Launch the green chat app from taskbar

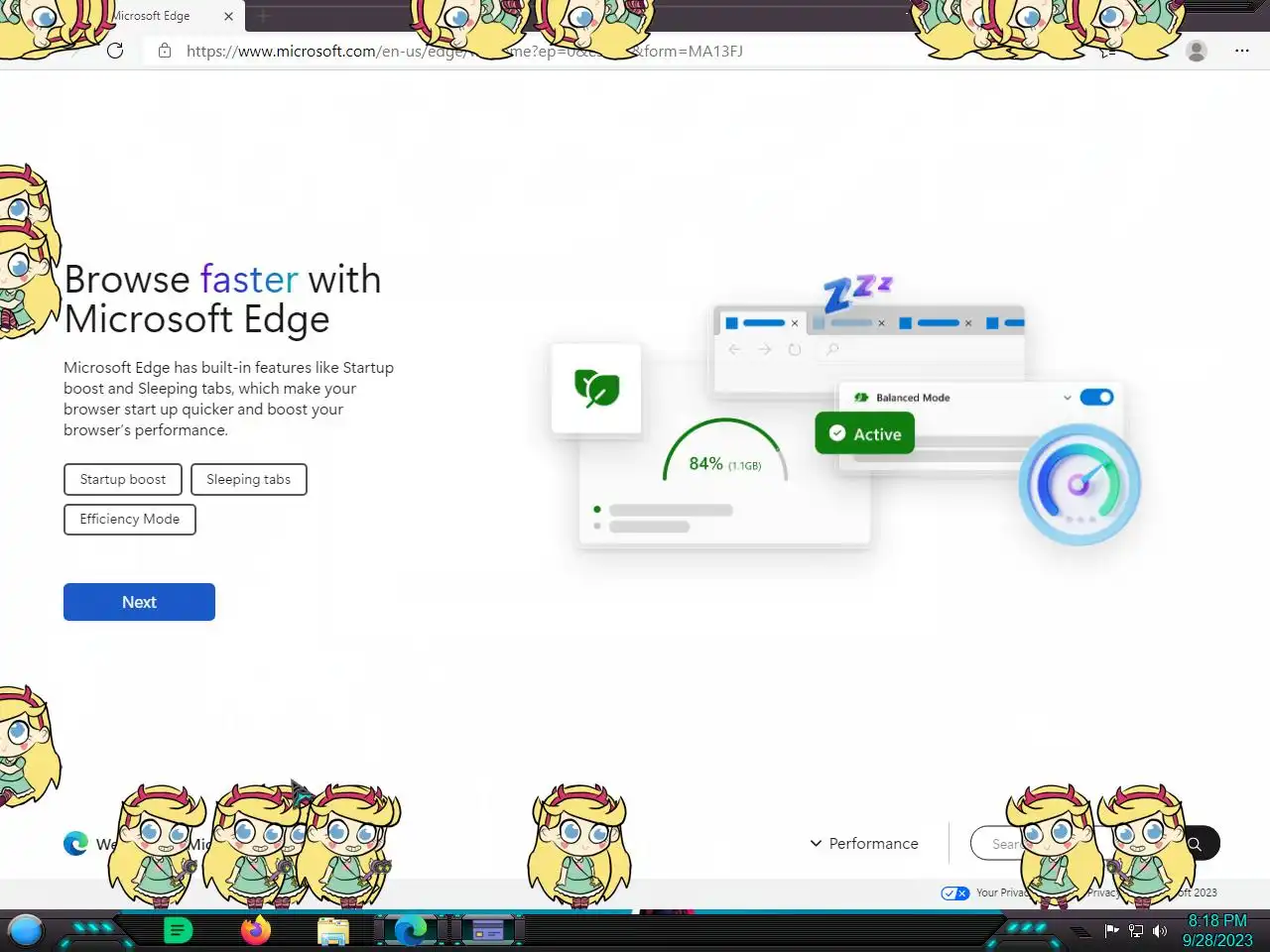(x=178, y=930)
